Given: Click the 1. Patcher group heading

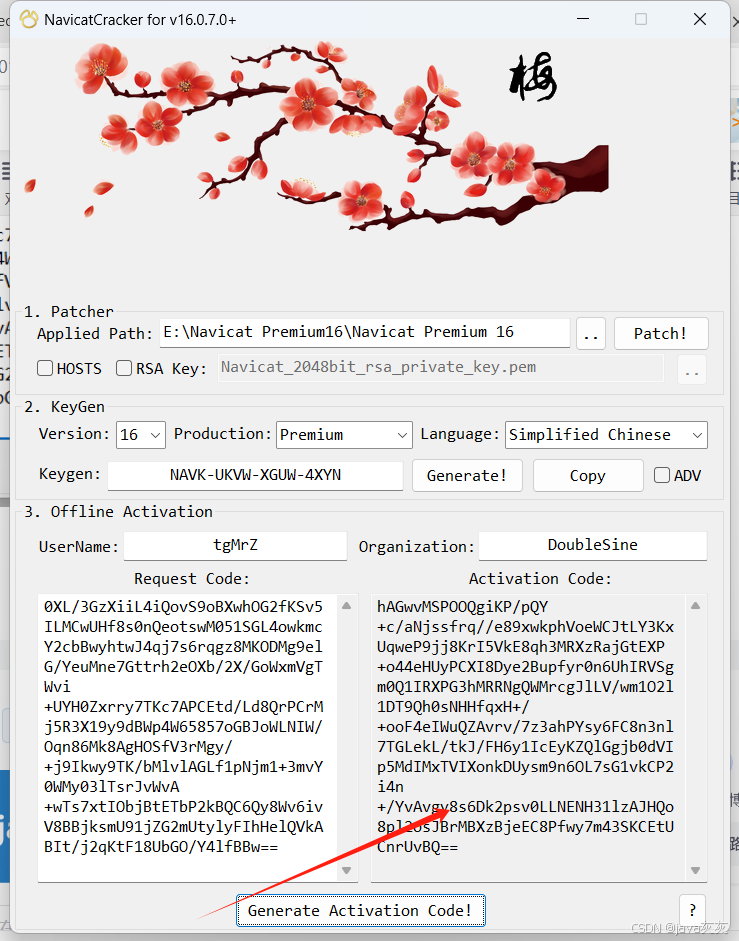Looking at the screenshot, I should coord(68,311).
